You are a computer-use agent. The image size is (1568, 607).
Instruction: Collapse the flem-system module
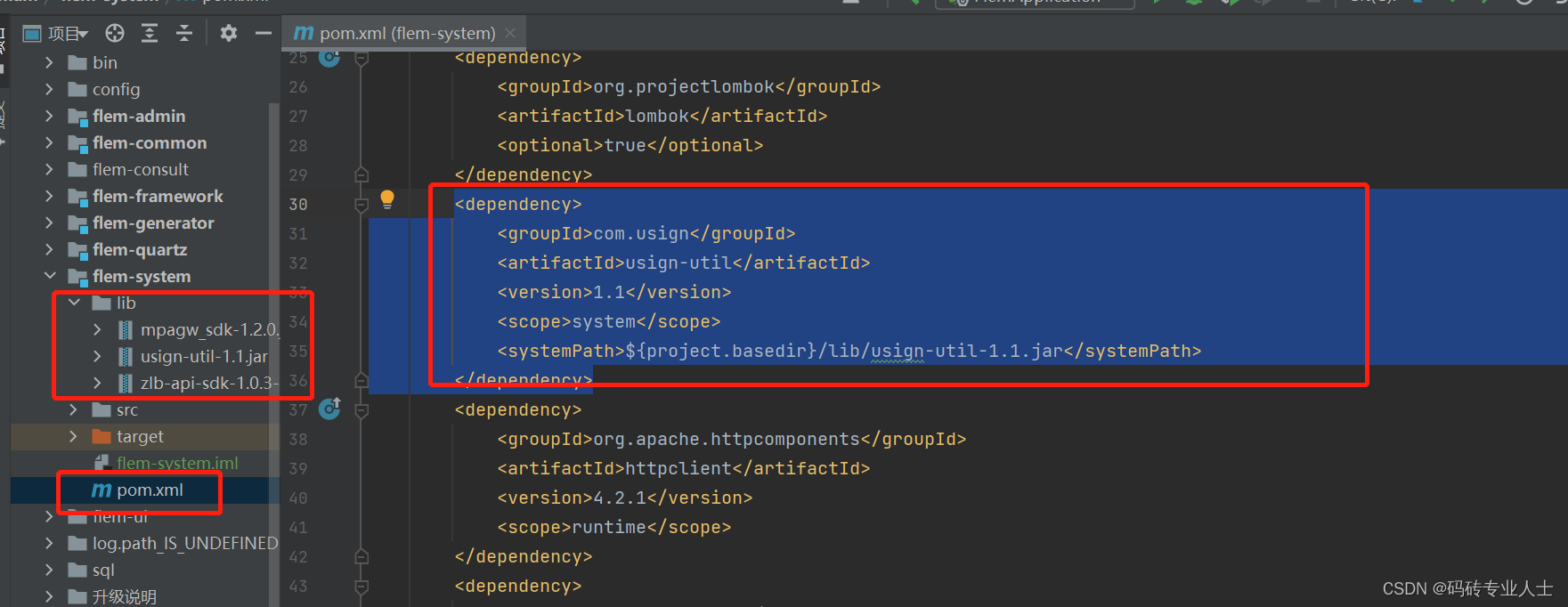(49, 277)
